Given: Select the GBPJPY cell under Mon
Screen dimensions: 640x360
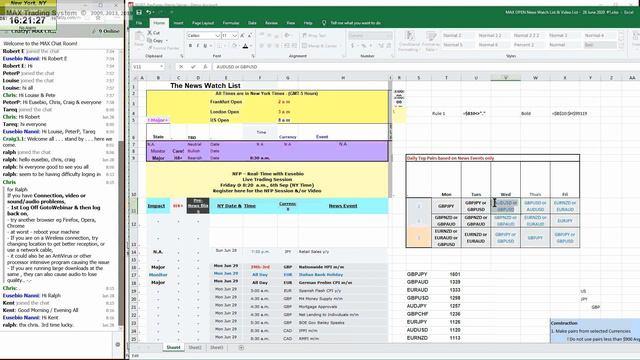Looking at the screenshot, I should pyautogui.click(x=446, y=206).
